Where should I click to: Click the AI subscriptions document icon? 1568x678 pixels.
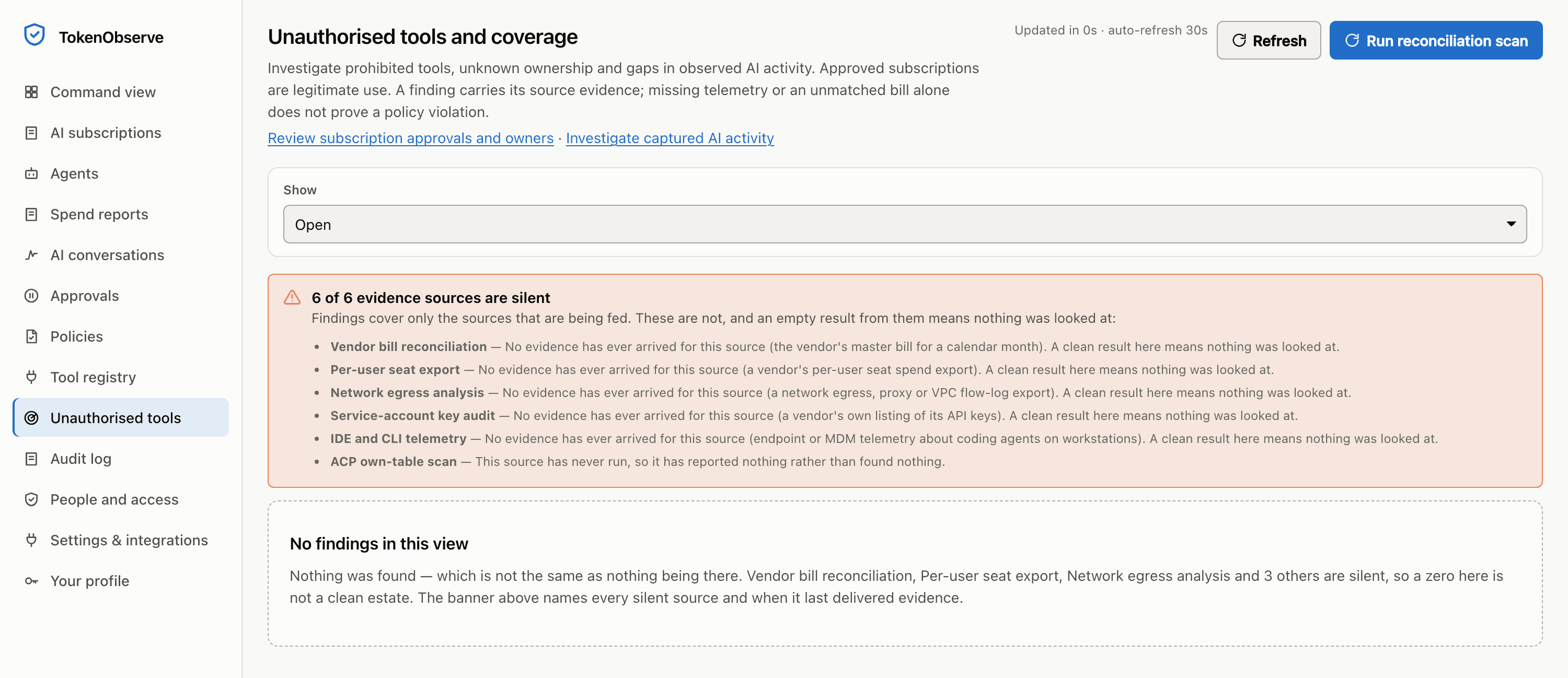point(31,133)
